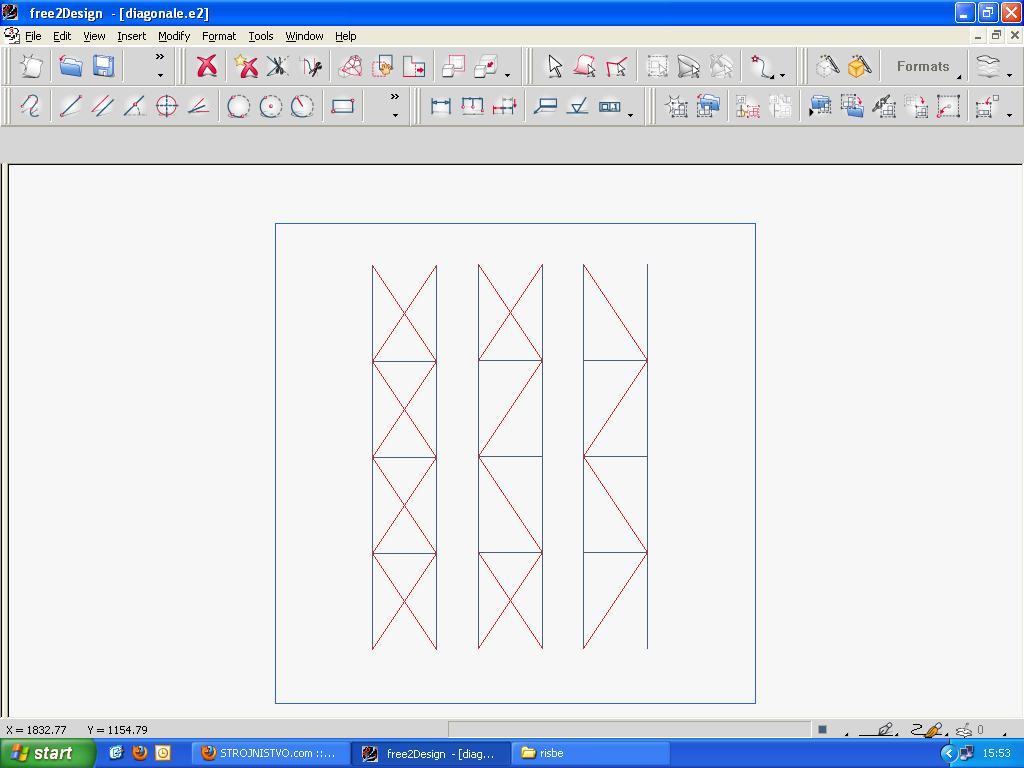Open the Insert menu

pos(131,36)
